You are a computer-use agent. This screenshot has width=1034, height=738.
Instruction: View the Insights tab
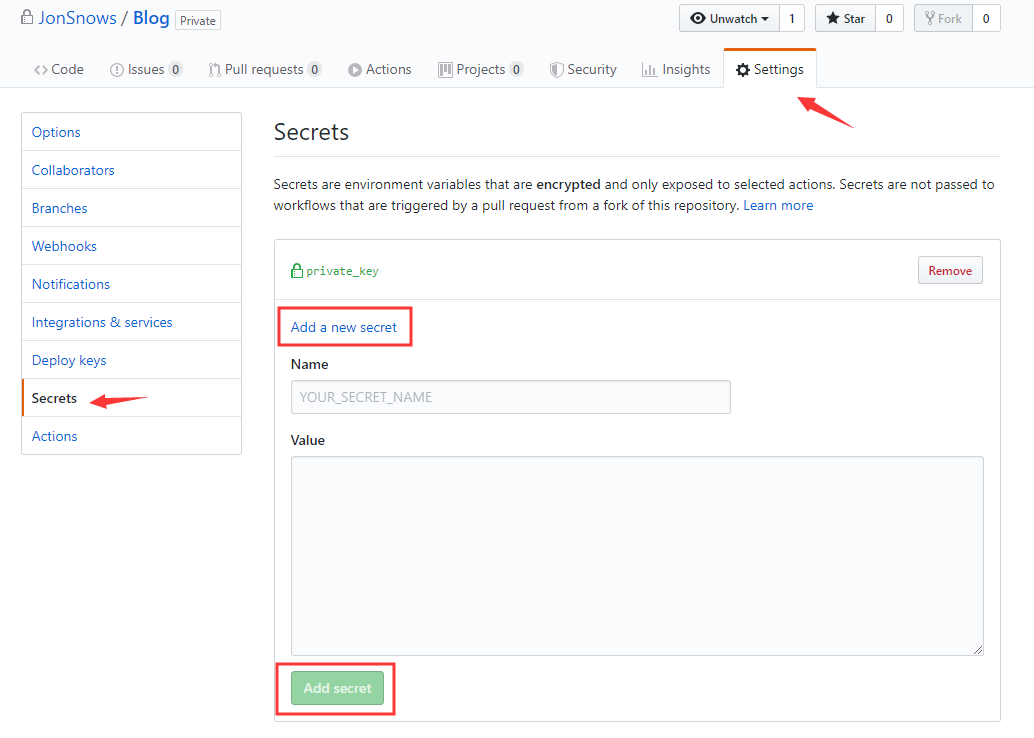(676, 70)
